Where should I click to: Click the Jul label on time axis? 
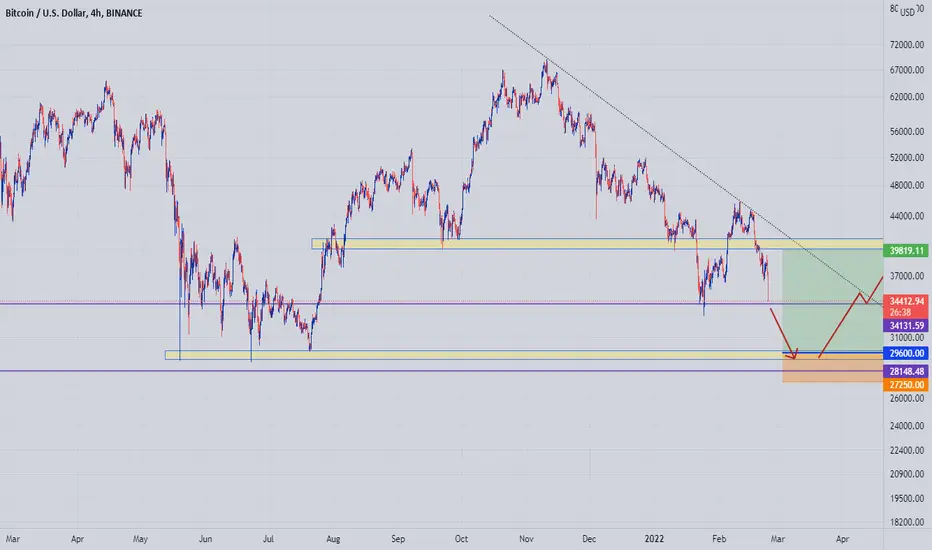[x=268, y=539]
